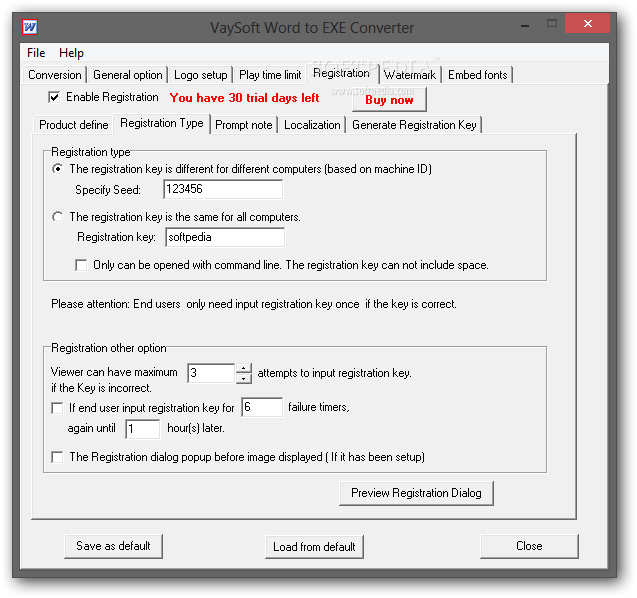Open the Generate Registration Key sub-tab
Viewport: 637px width, 598px height.
pyautogui.click(x=414, y=125)
